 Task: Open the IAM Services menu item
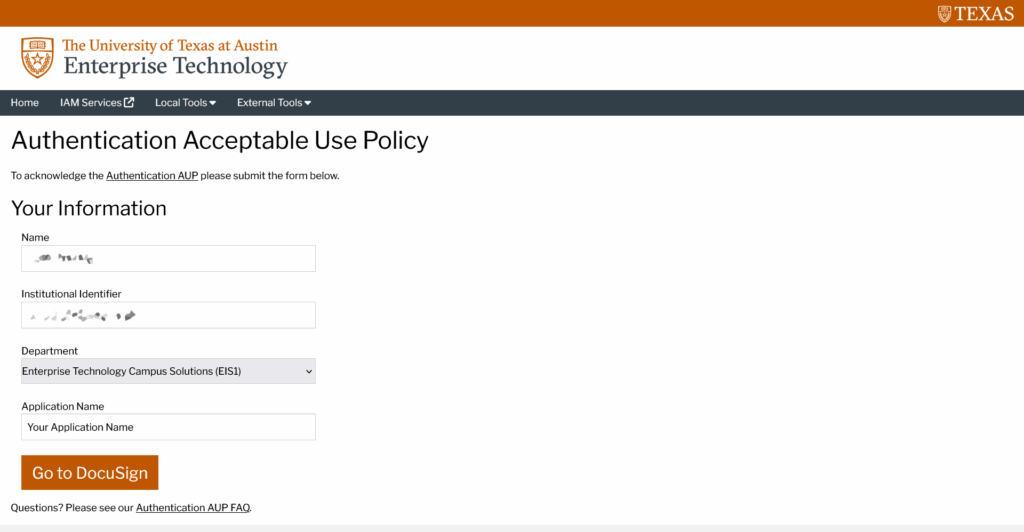(x=90, y=103)
